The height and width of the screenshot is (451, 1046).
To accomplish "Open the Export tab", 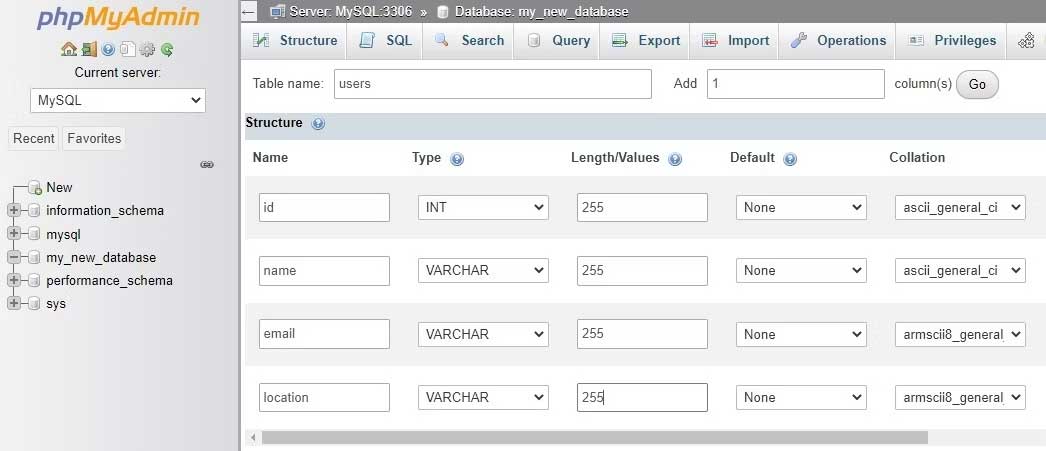I will (x=646, y=41).
